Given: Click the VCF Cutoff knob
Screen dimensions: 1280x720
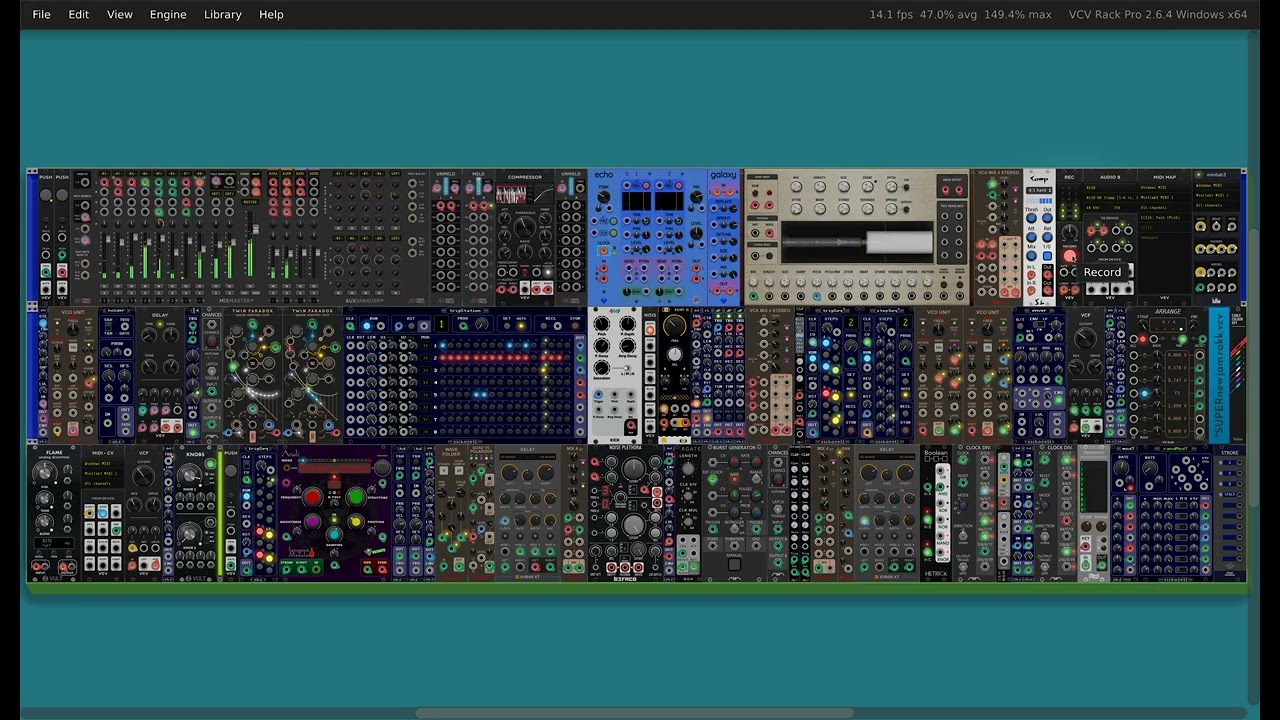Looking at the screenshot, I should pyautogui.click(x=1086, y=339).
